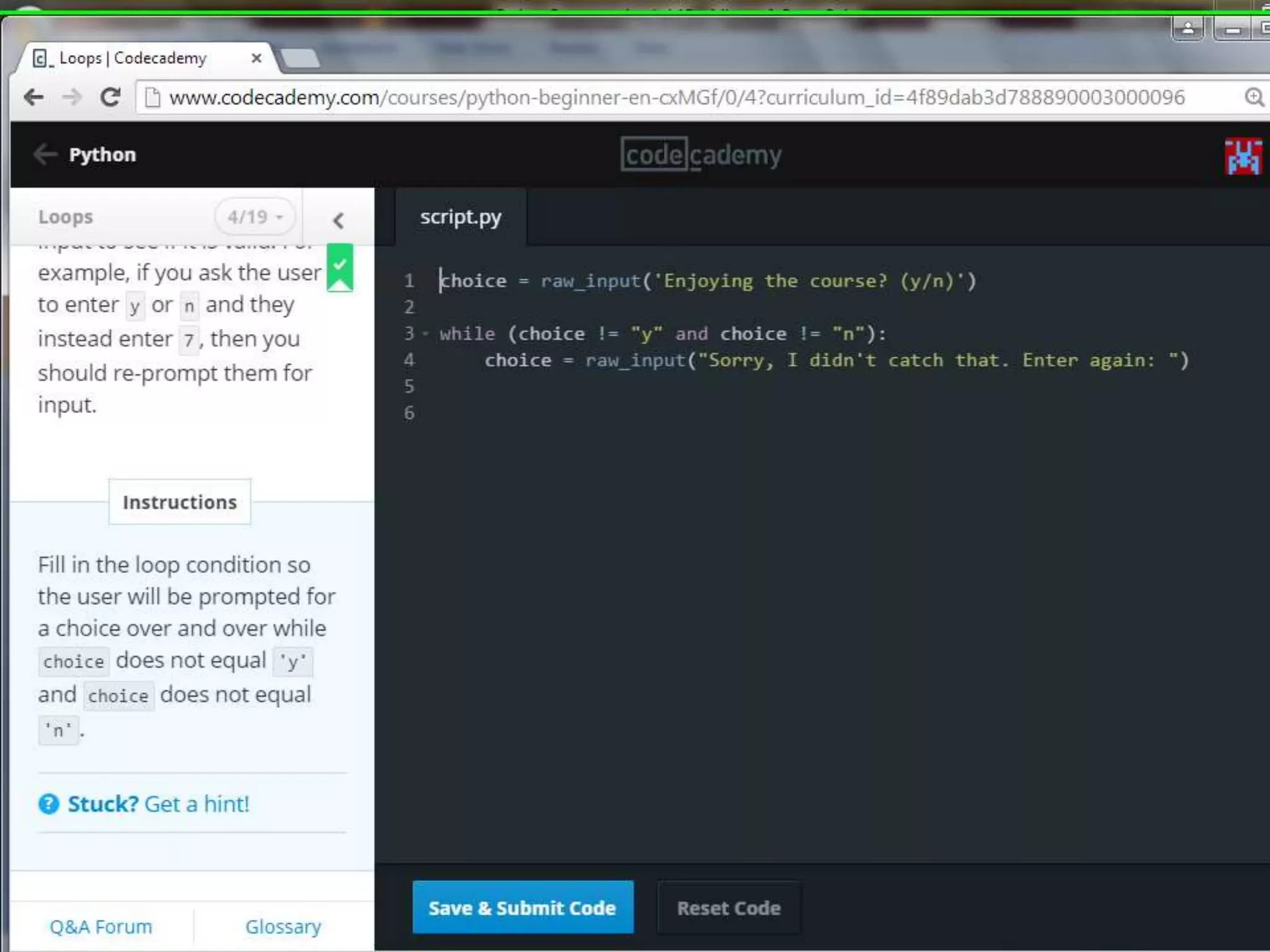
Task: Click the blue question mark hint icon
Action: 48,804
